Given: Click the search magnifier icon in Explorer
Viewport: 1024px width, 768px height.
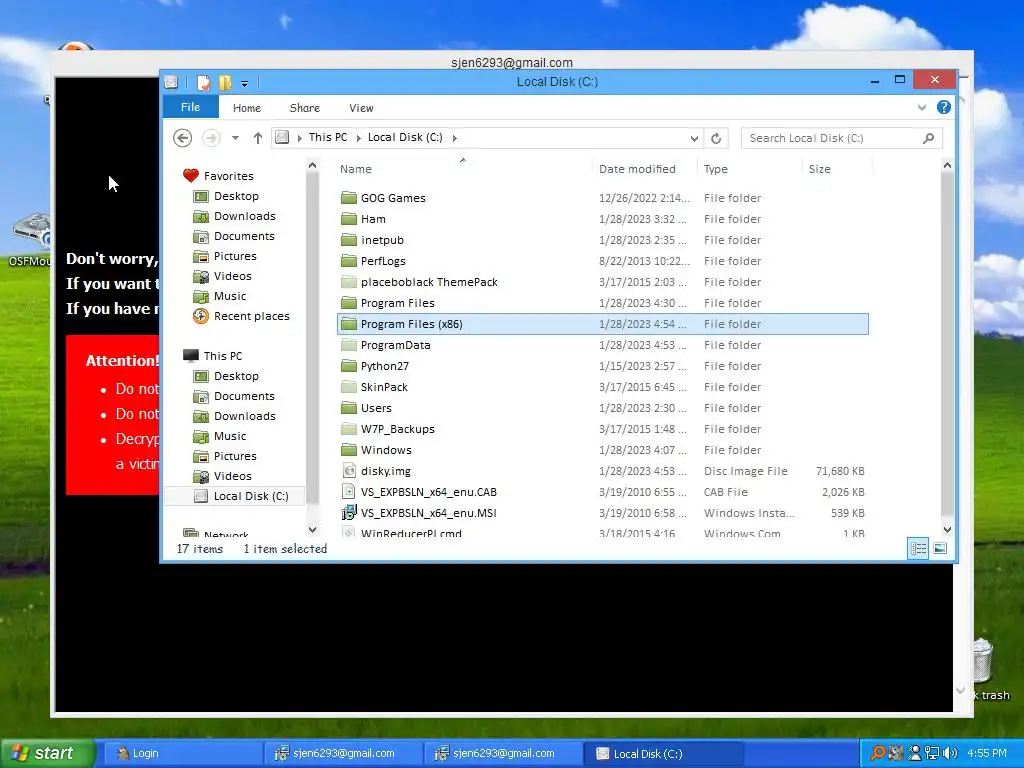Looking at the screenshot, I should coord(929,138).
